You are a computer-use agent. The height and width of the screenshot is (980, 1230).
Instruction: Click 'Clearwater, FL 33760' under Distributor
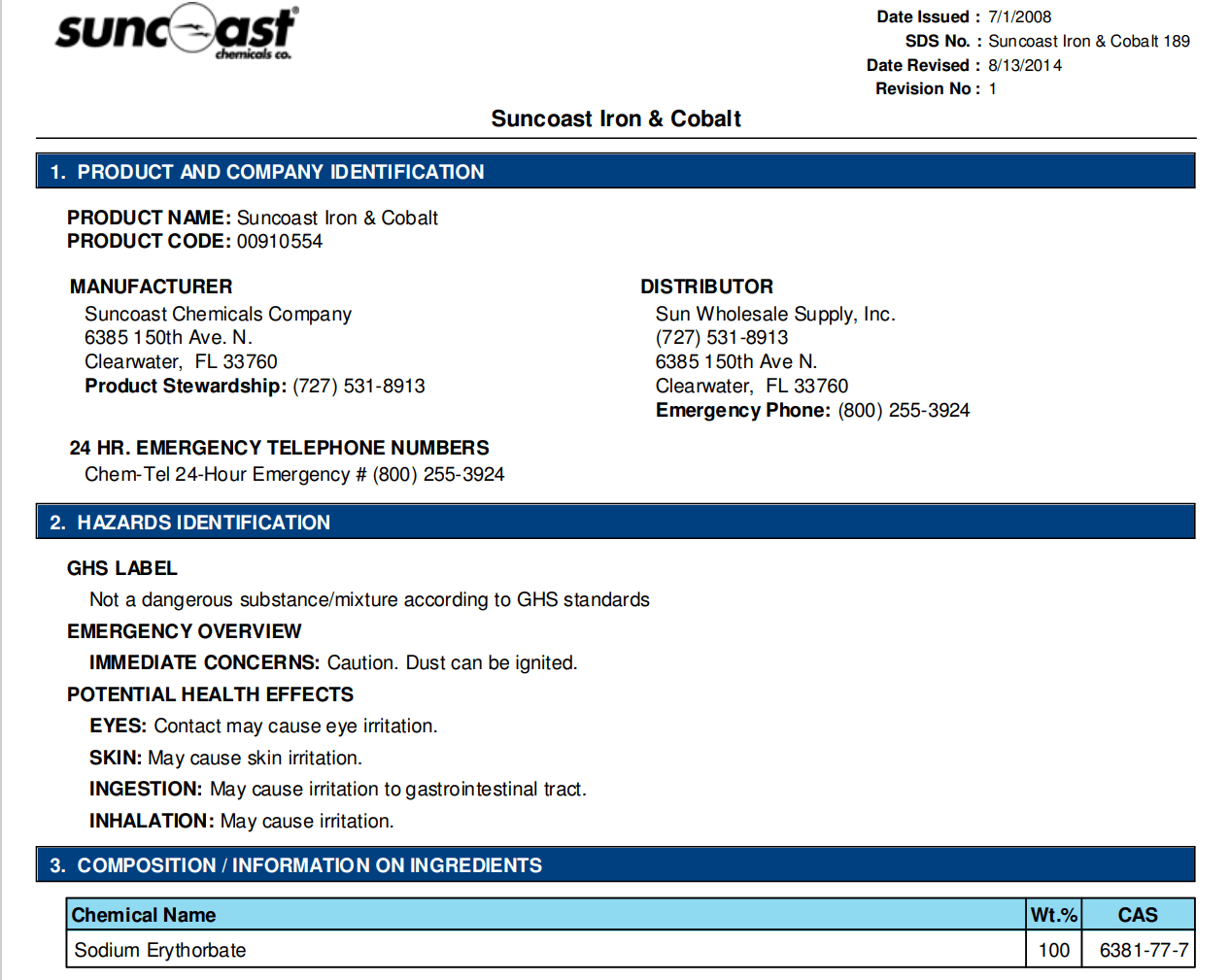pos(752,386)
